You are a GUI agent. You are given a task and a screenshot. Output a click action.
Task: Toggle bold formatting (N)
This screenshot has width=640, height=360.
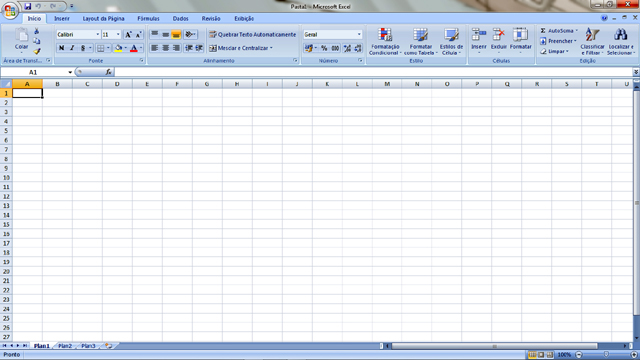[61, 48]
